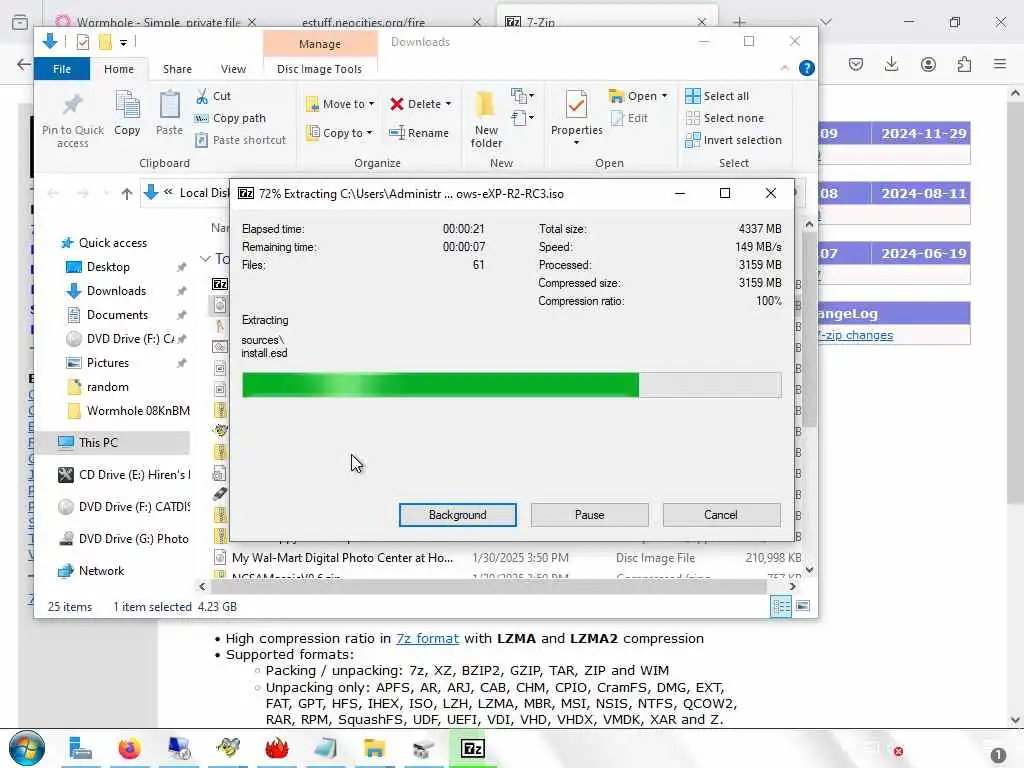
Task: Click Pin to Quick access icon
Action: point(72,121)
